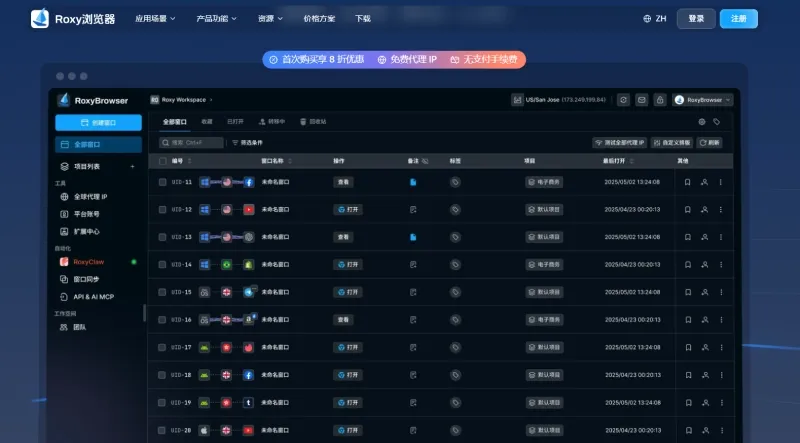
Task: Click 打开 button in UID-12 row
Action: [348, 209]
